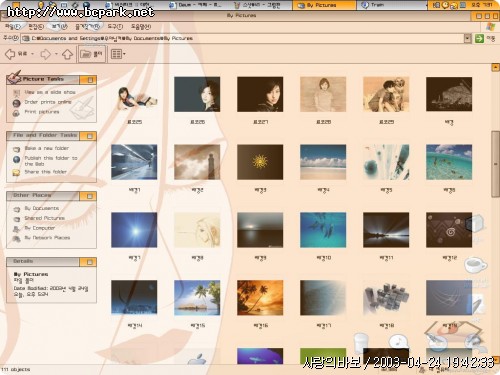Toggle the Folders pane toolbar button
Image resolution: width=500 pixels, height=375 pixels.
point(92,54)
